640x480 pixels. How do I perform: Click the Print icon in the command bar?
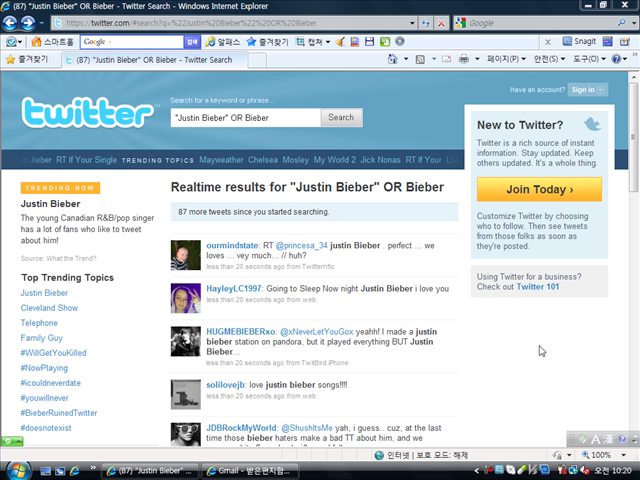(x=464, y=59)
